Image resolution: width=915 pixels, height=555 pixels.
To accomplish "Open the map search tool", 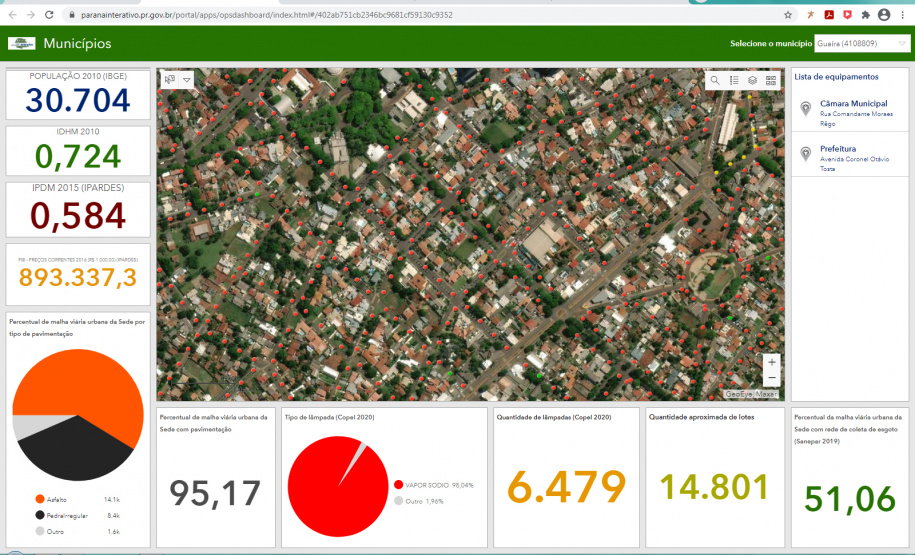I will [x=715, y=80].
